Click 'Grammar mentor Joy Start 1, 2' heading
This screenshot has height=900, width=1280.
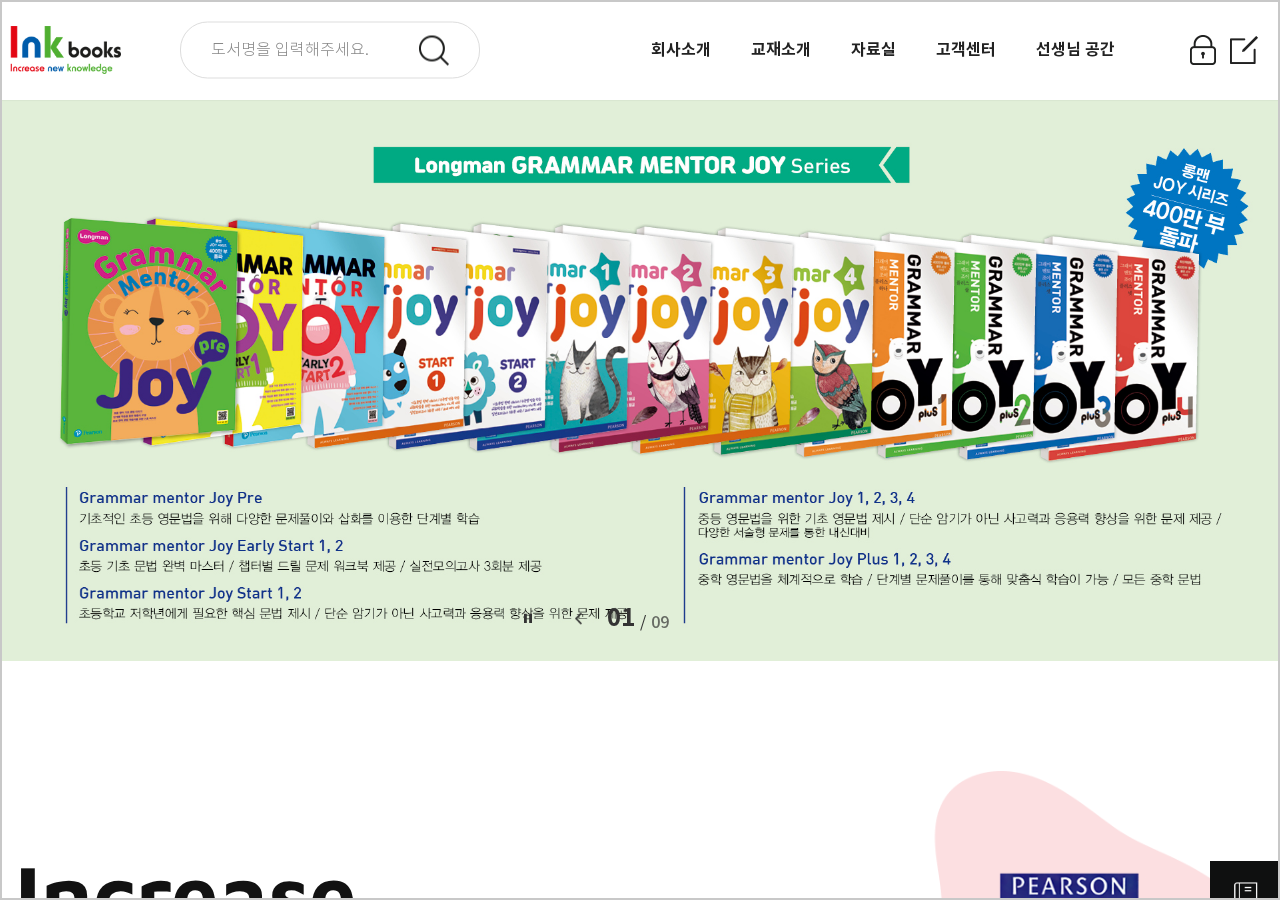point(190,594)
